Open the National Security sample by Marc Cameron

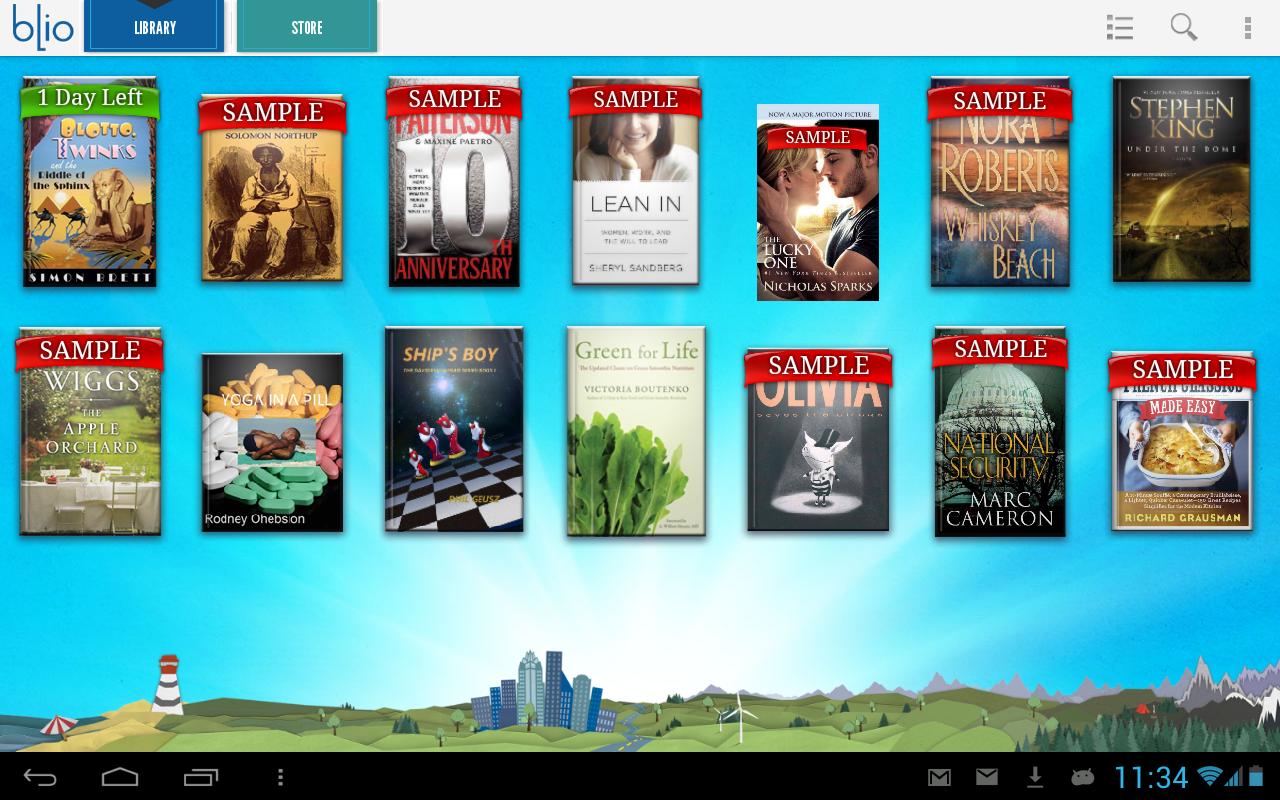tap(1000, 435)
